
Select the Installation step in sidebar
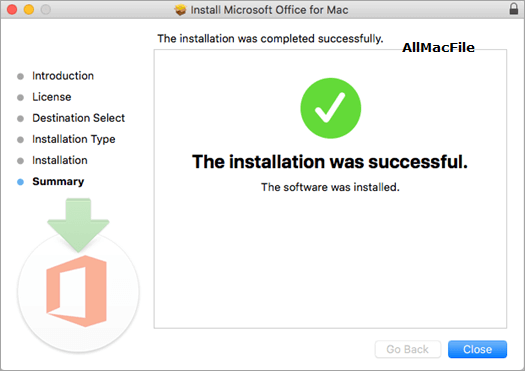tap(60, 160)
